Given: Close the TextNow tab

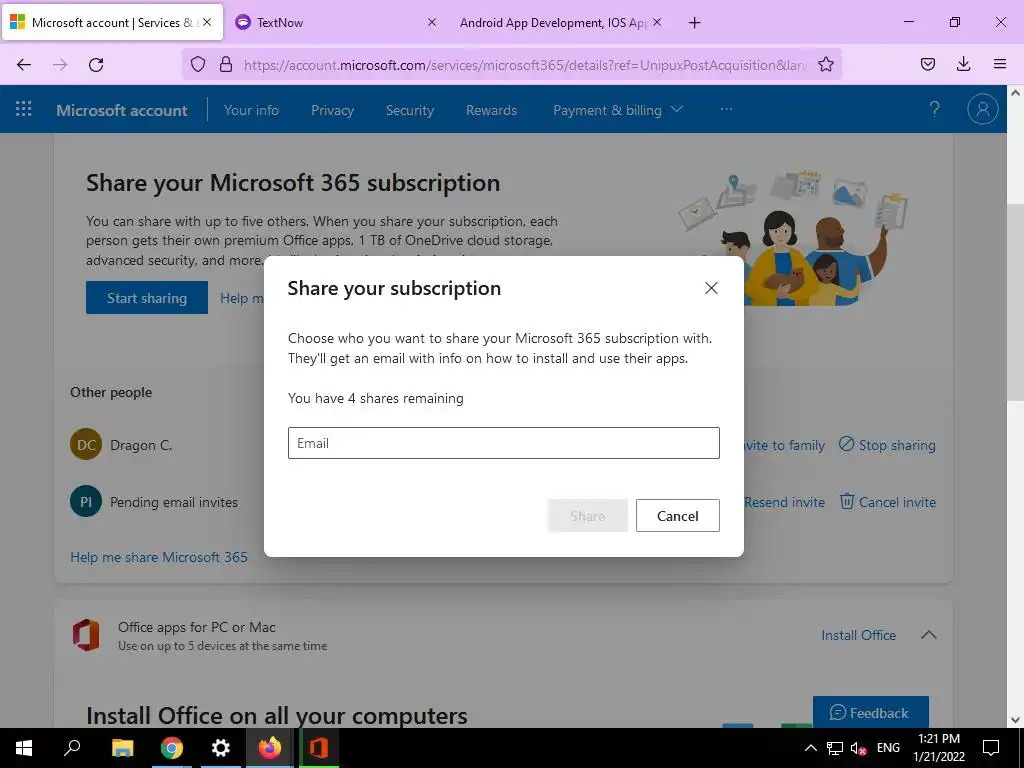Looking at the screenshot, I should (432, 22).
